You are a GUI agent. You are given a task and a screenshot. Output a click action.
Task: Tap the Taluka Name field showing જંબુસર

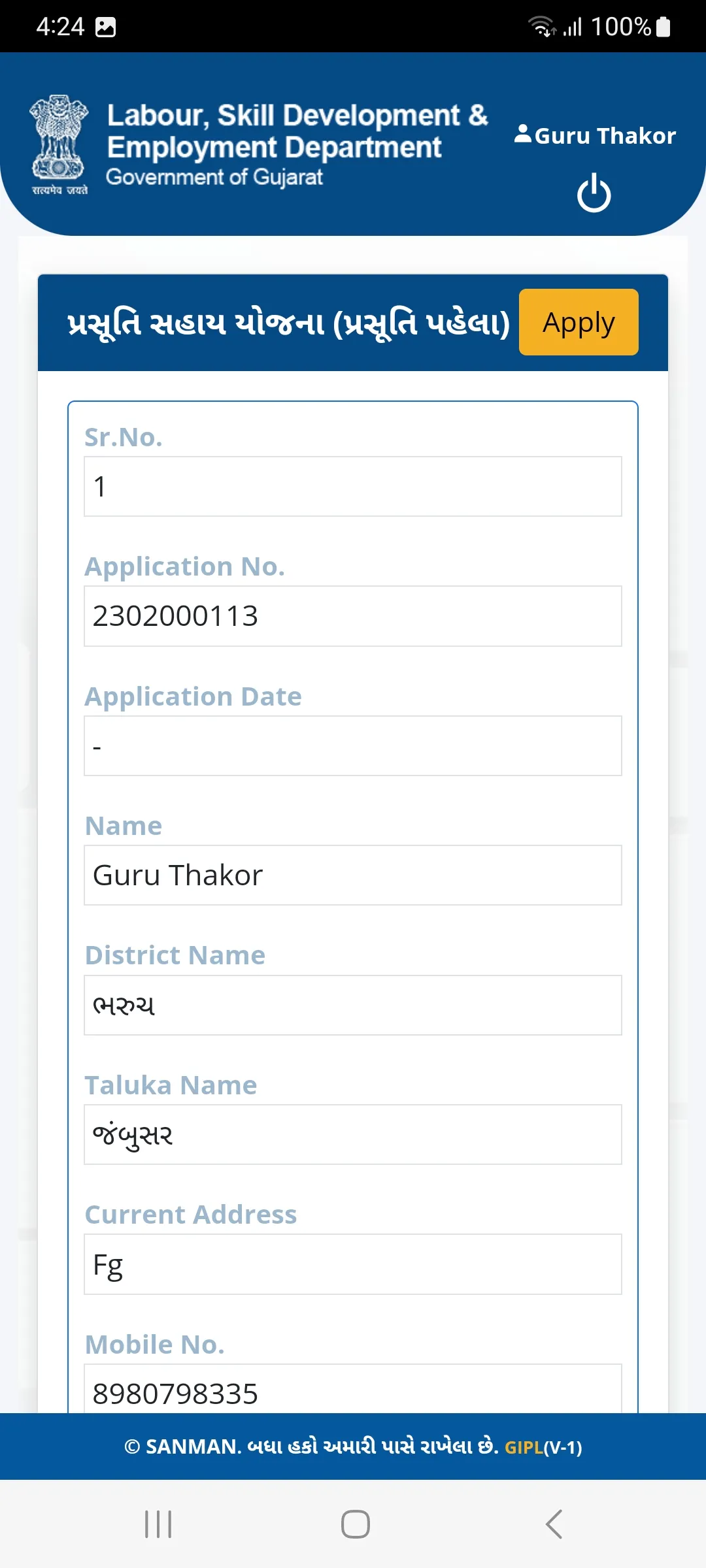click(x=353, y=1134)
